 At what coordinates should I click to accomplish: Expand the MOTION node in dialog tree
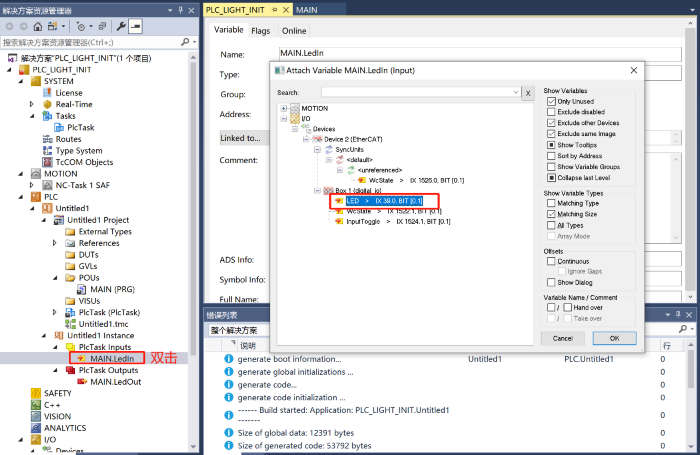pyautogui.click(x=285, y=108)
